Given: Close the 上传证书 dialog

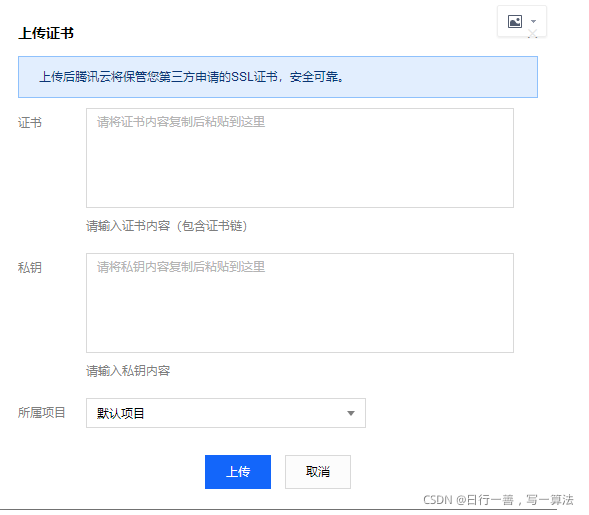Looking at the screenshot, I should tap(532, 34).
